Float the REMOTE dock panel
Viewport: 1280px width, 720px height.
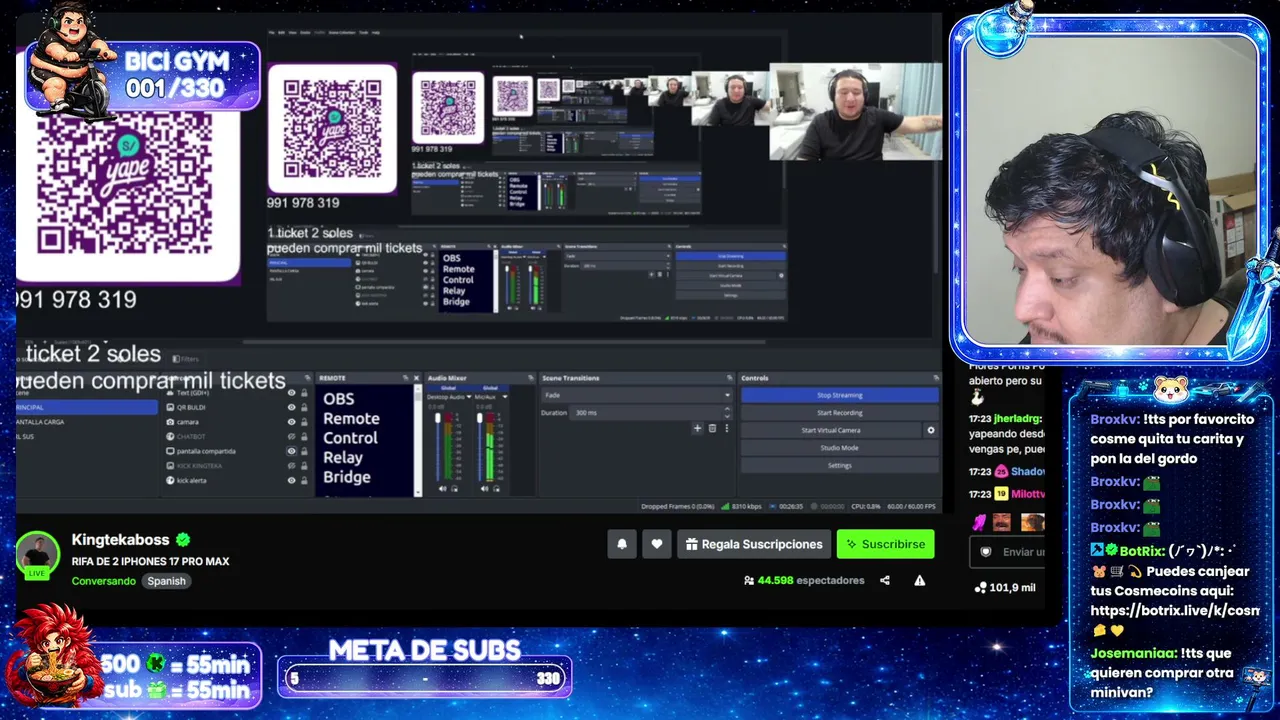[x=405, y=378]
